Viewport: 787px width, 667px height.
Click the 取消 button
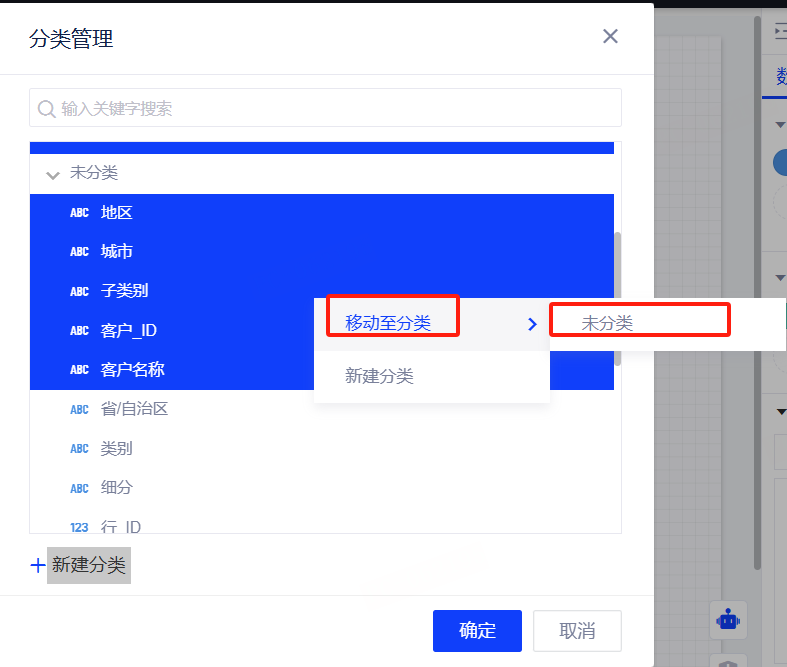click(577, 631)
